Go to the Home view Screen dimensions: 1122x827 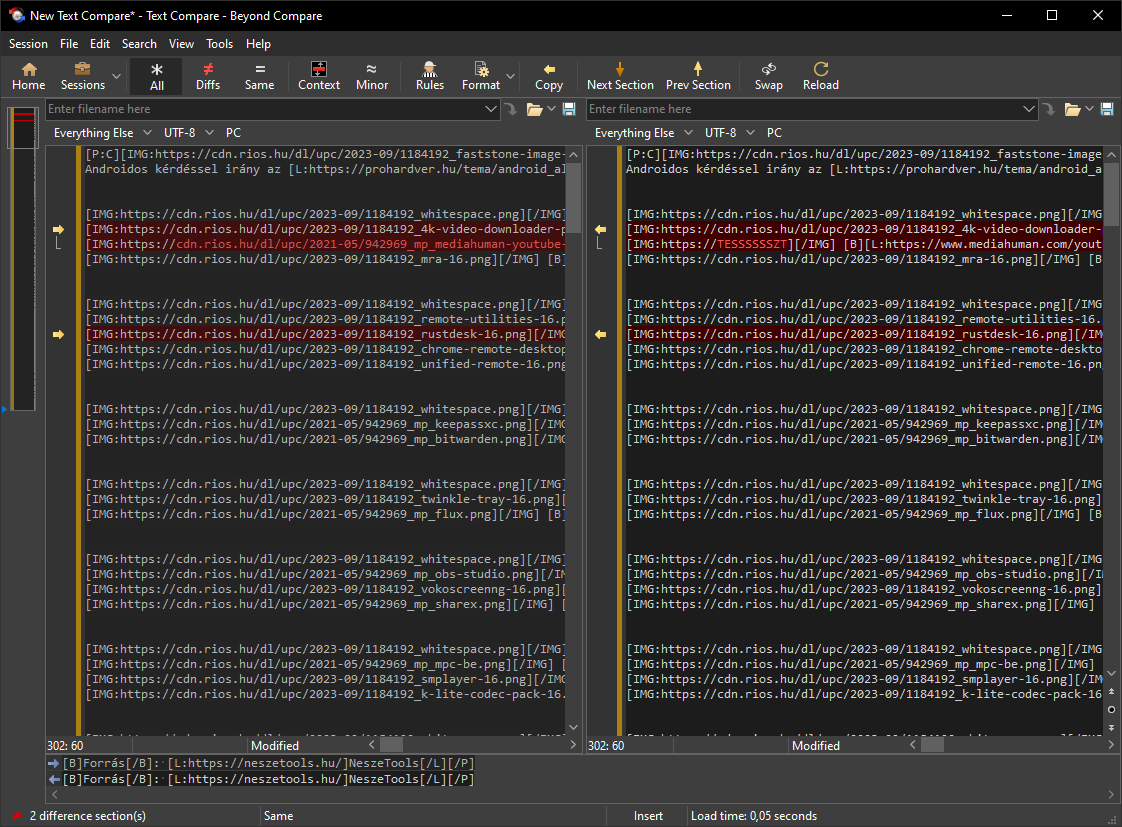(29, 77)
